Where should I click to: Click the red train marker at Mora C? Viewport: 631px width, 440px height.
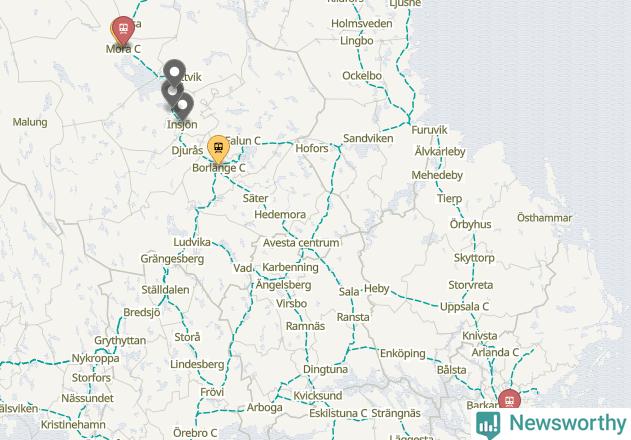(x=123, y=31)
